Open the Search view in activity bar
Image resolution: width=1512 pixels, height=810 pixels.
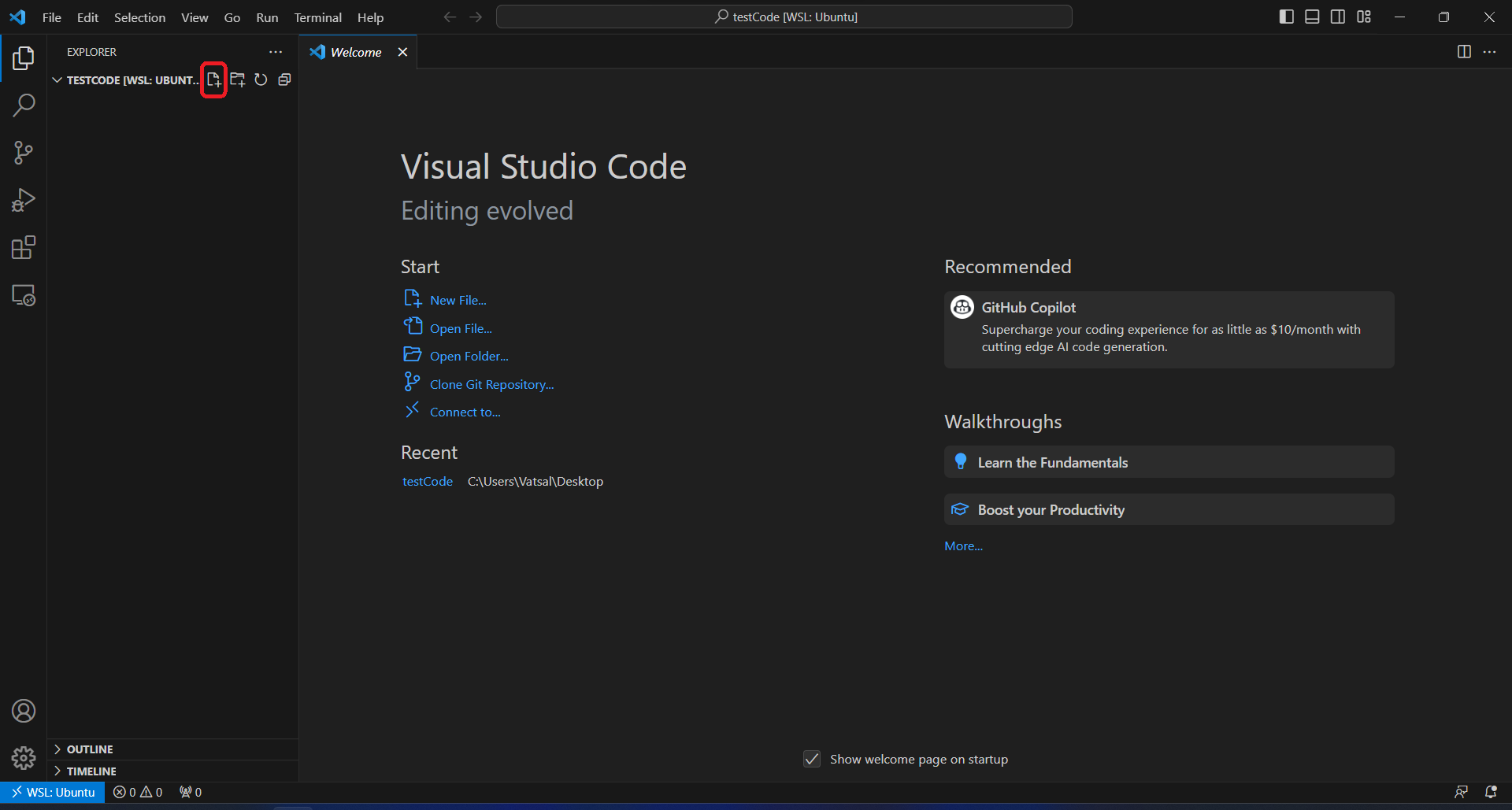point(24,105)
